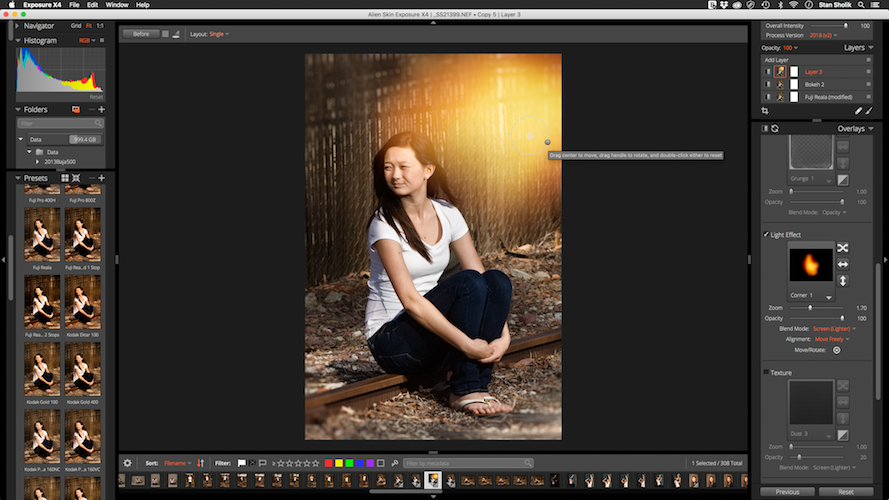Viewport: 889px width, 500px height.
Task: Flip Light Effect horizontally
Action: point(843,264)
